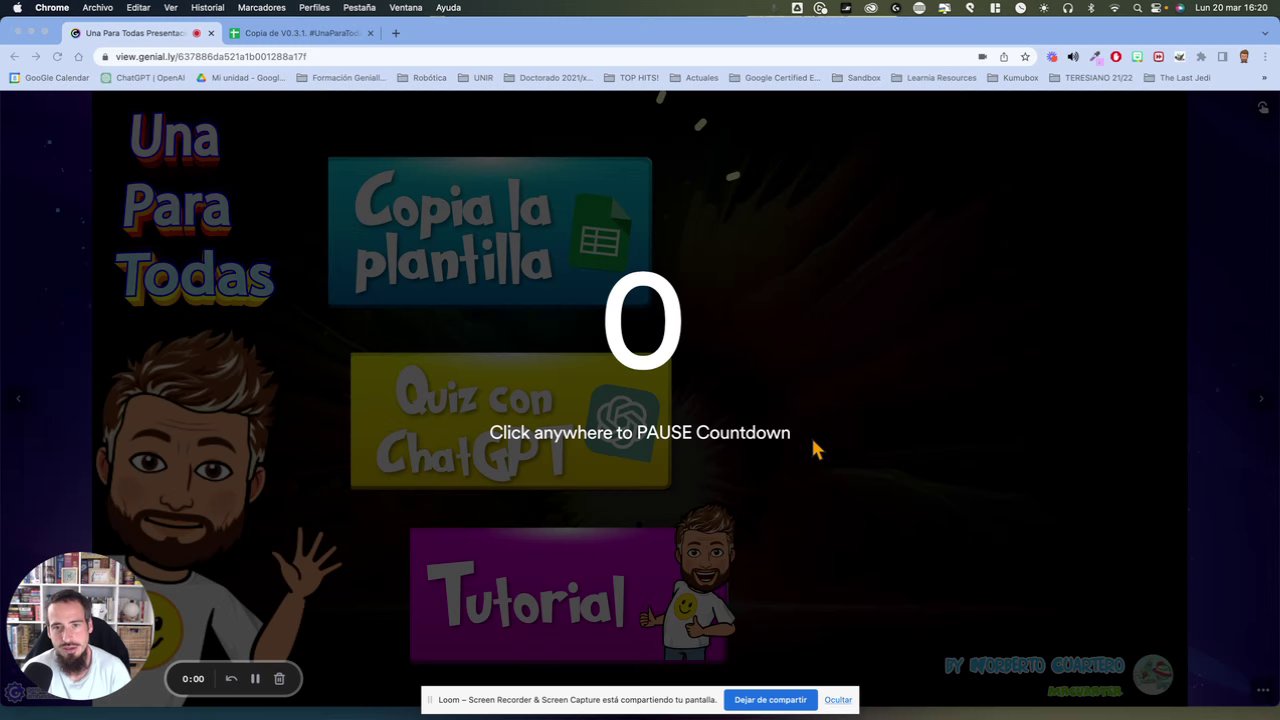Click the Ocultar link

(838, 700)
